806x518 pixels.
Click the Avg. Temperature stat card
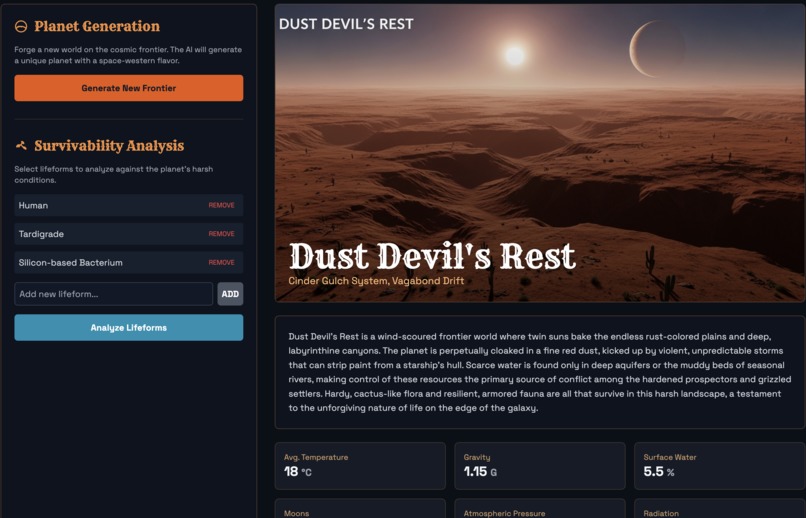360,466
